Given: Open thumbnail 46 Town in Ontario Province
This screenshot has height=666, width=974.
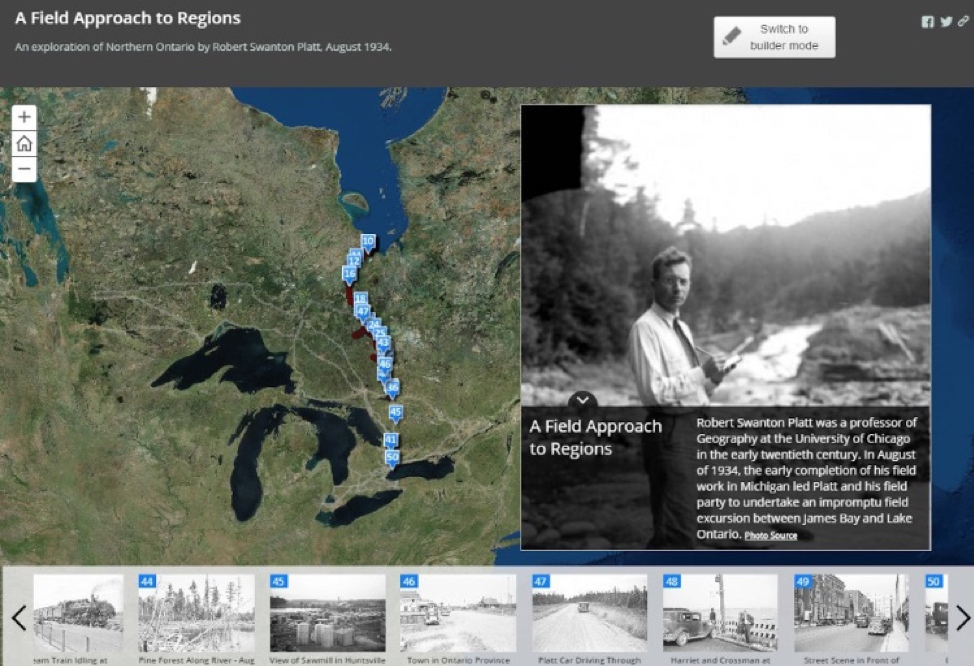Looking at the screenshot, I should click(x=458, y=614).
